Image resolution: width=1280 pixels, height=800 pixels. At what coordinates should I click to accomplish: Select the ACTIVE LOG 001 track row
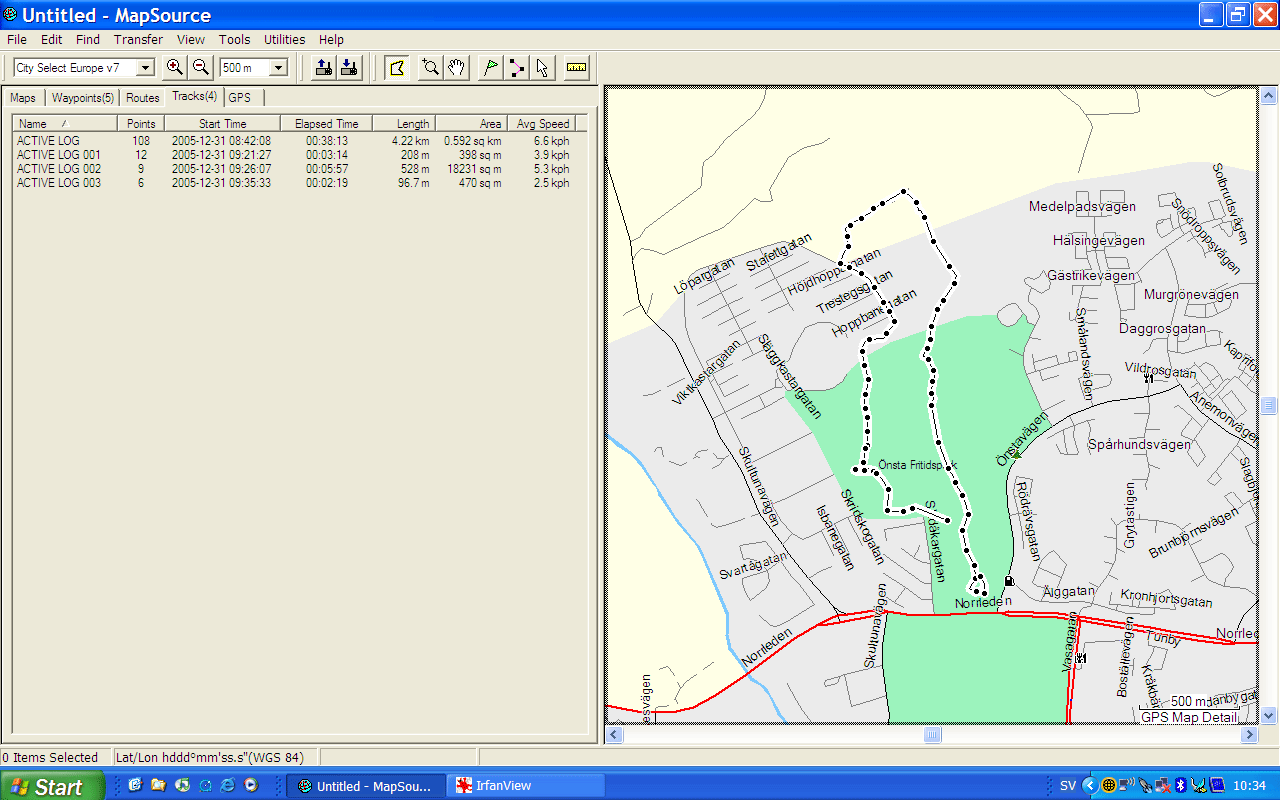coord(294,155)
